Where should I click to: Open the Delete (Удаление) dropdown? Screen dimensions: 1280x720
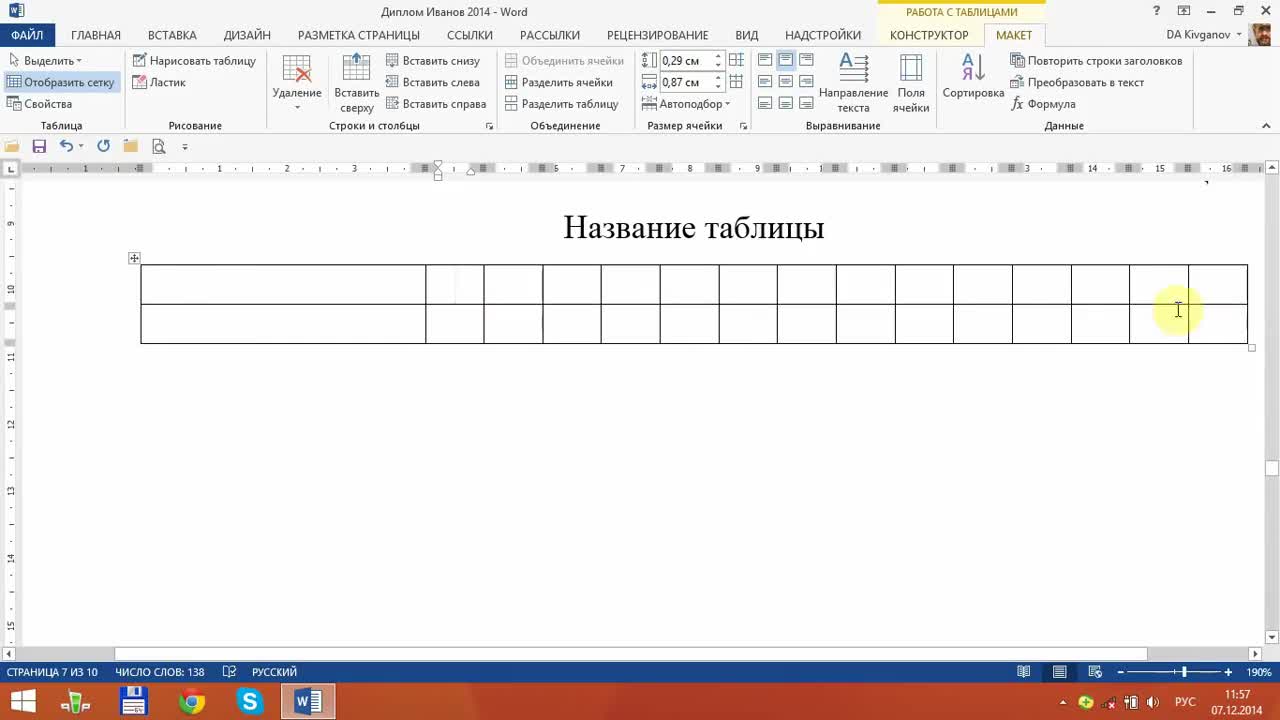[x=297, y=83]
